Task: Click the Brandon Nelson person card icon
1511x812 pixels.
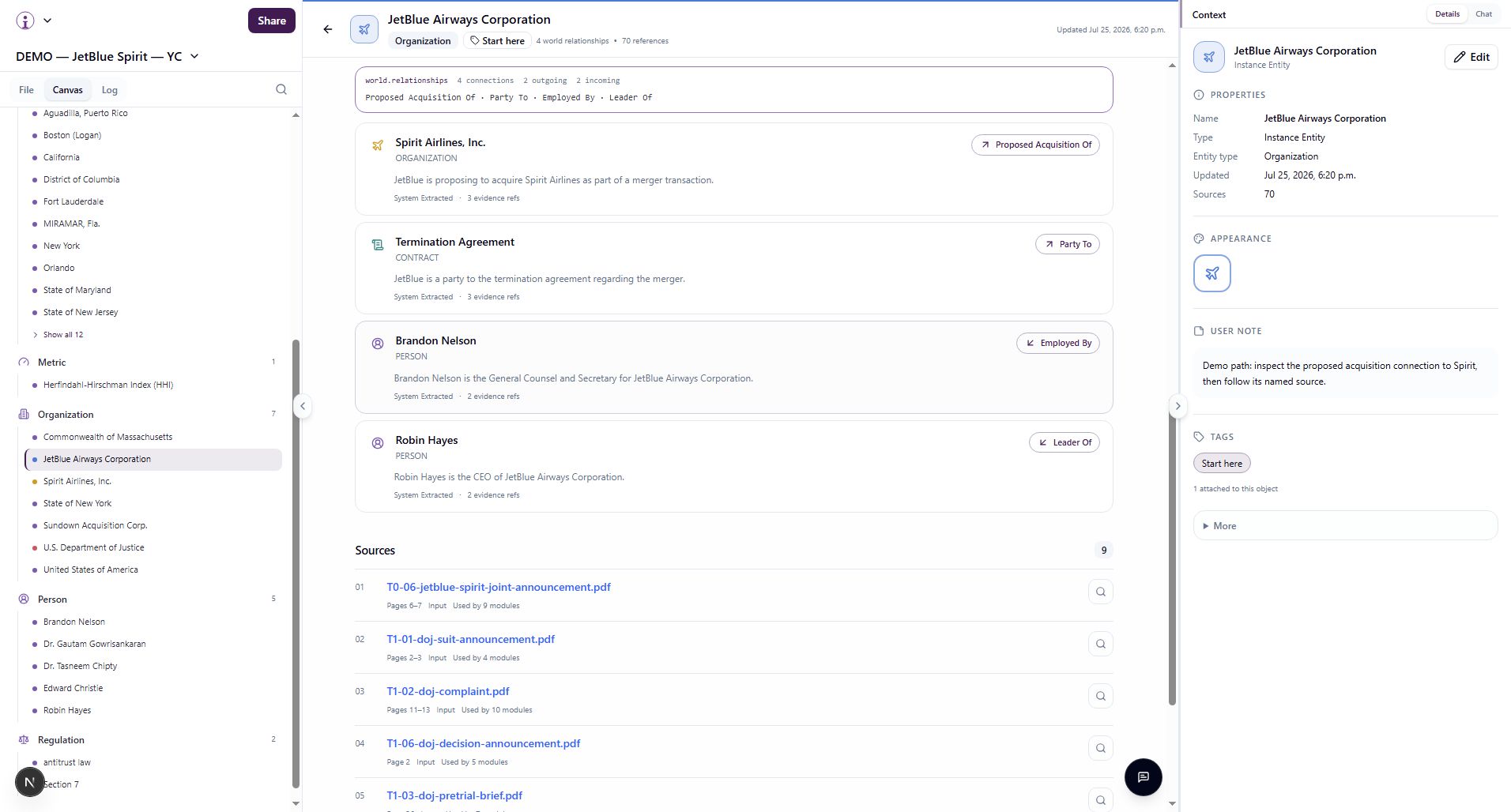Action: pyautogui.click(x=378, y=344)
